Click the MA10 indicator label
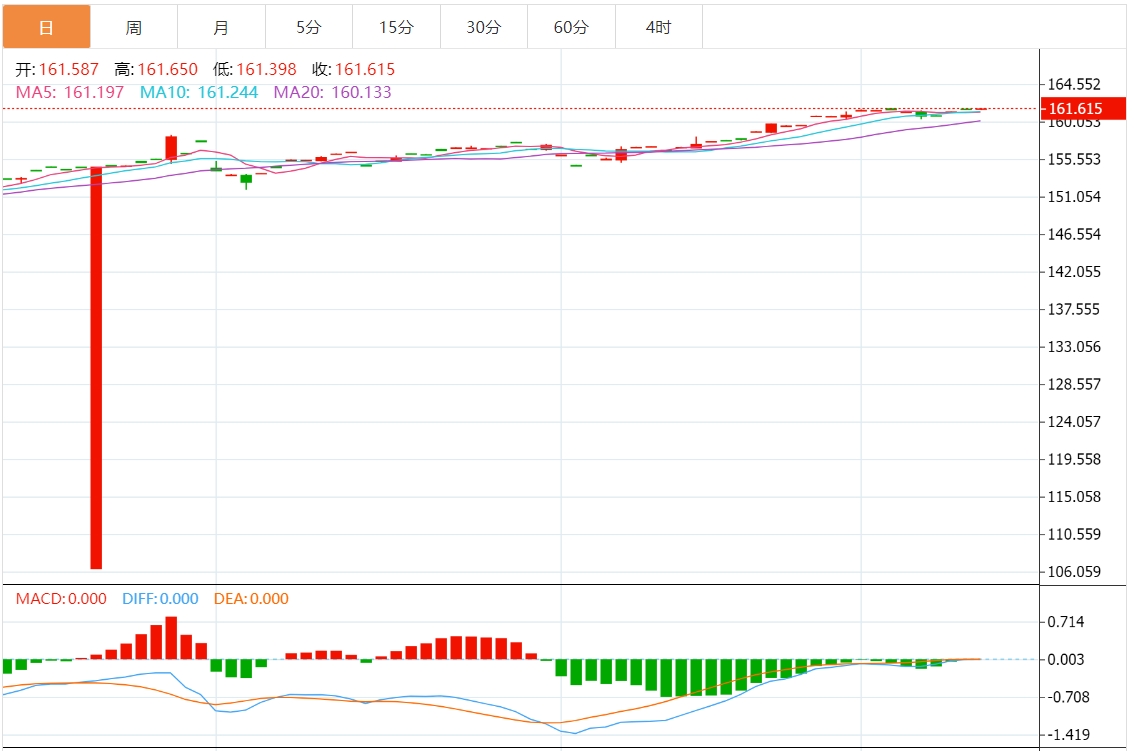Viewport: 1139px width, 751px height. (x=199, y=92)
